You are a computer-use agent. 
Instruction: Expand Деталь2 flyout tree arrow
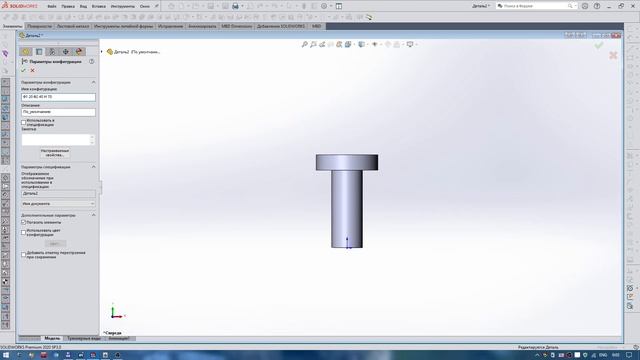(x=102, y=52)
